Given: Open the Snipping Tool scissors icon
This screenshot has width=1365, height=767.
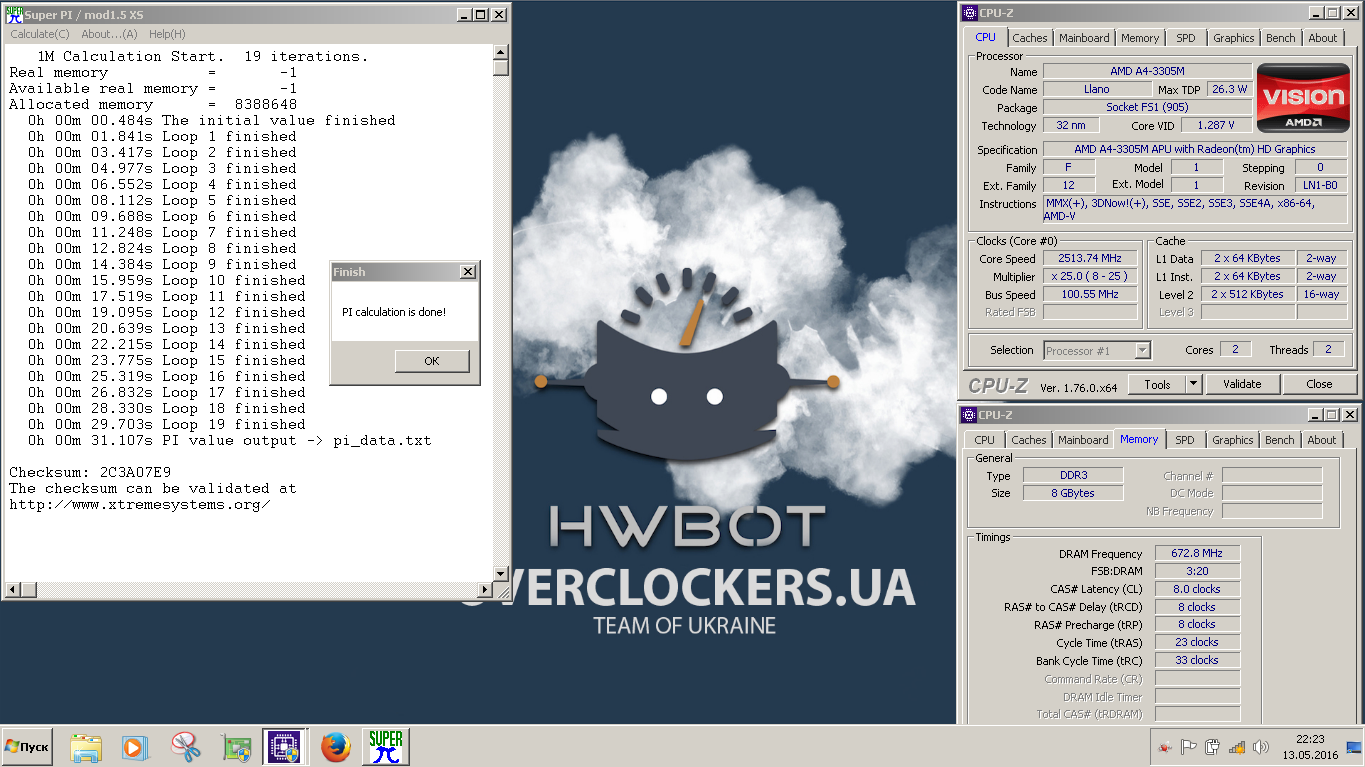Looking at the screenshot, I should coord(185,746).
